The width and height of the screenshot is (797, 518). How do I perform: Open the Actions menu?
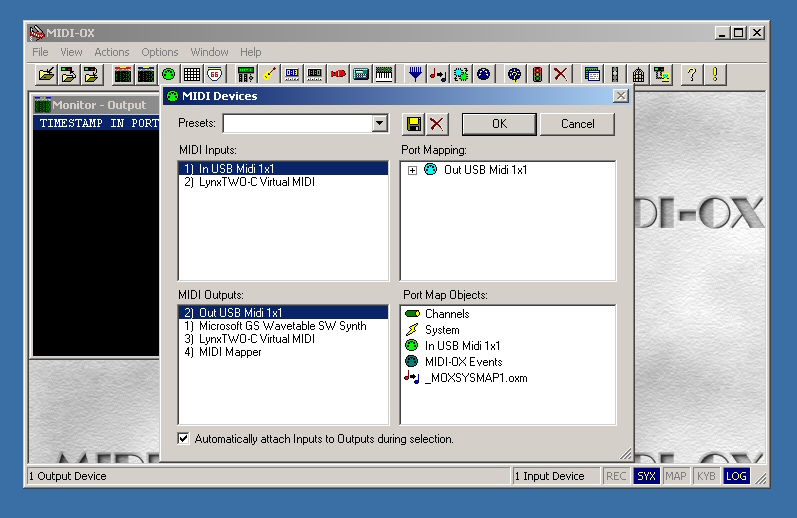coord(112,52)
